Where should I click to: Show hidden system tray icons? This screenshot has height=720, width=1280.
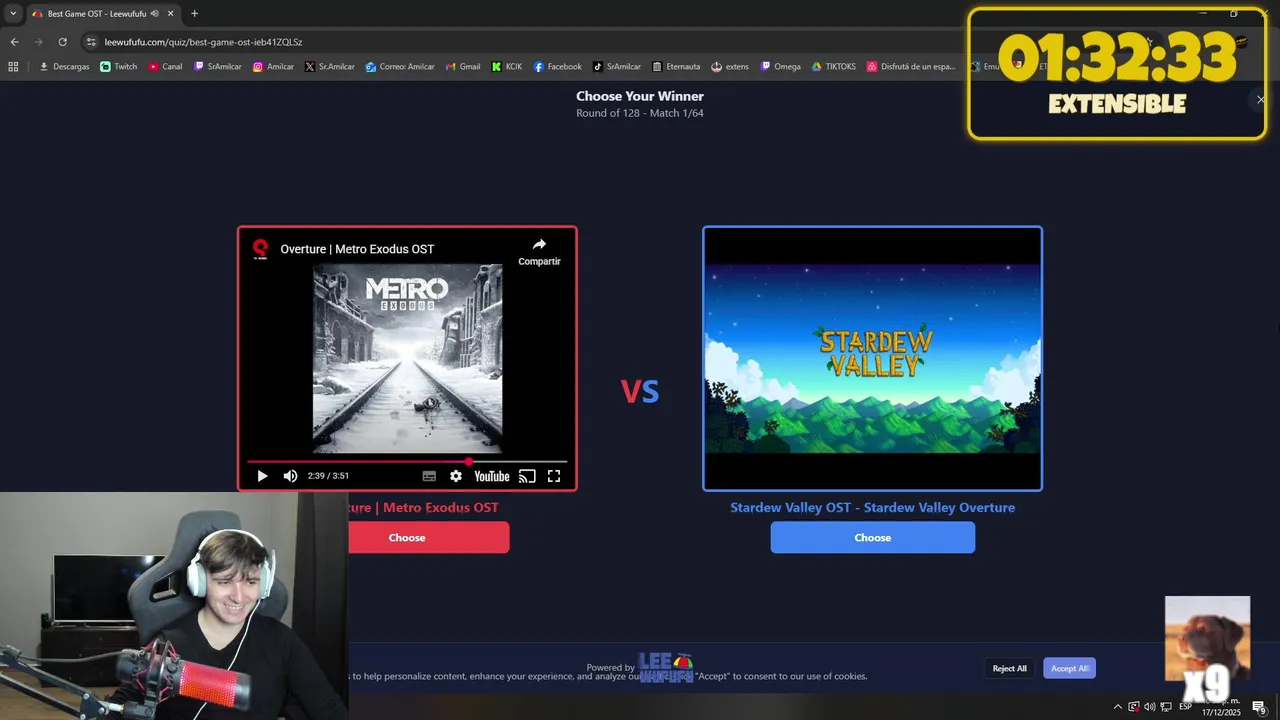[1118, 707]
